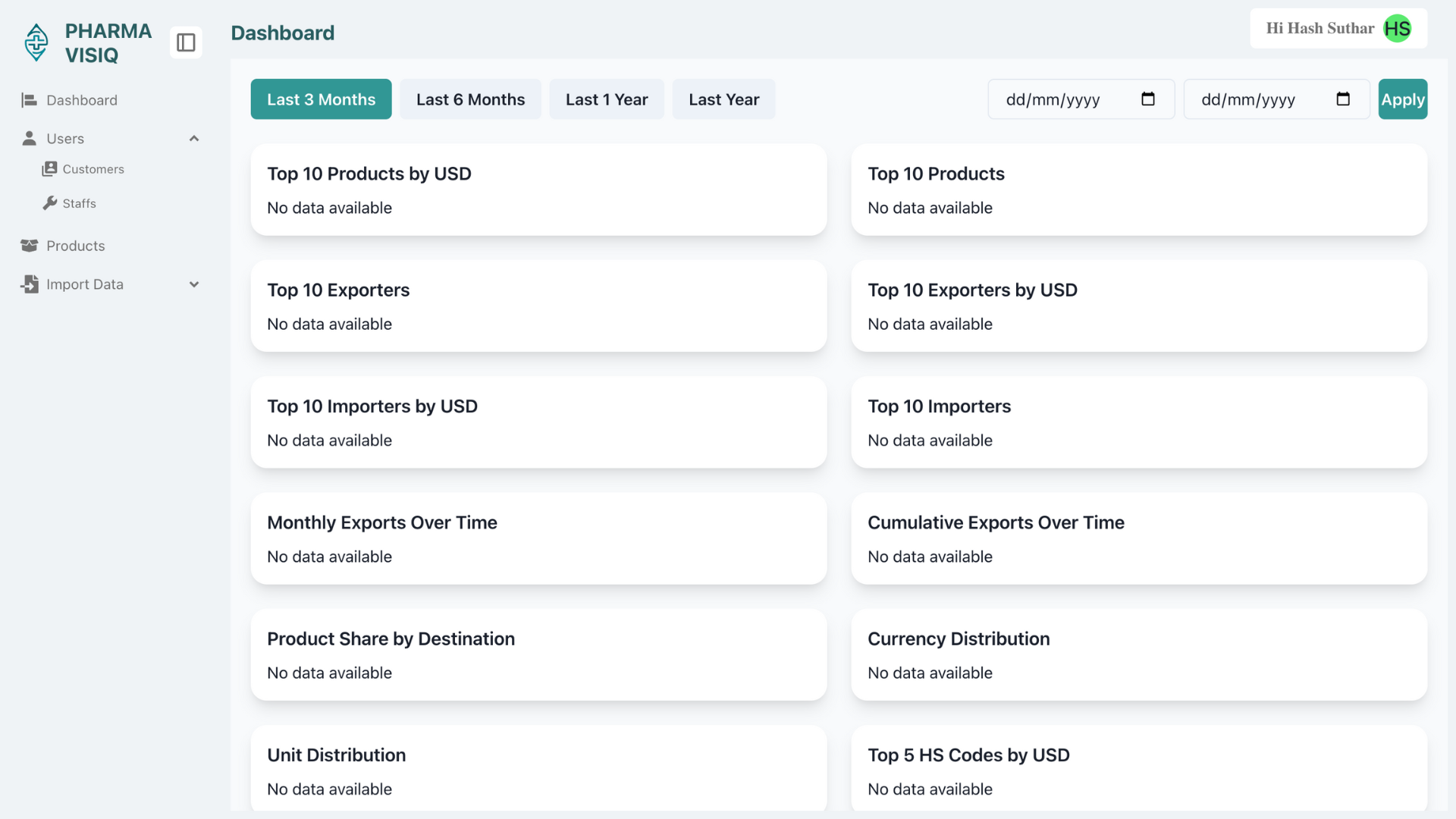This screenshot has height=819, width=1456.
Task: Click the Products box icon
Action: click(x=30, y=246)
